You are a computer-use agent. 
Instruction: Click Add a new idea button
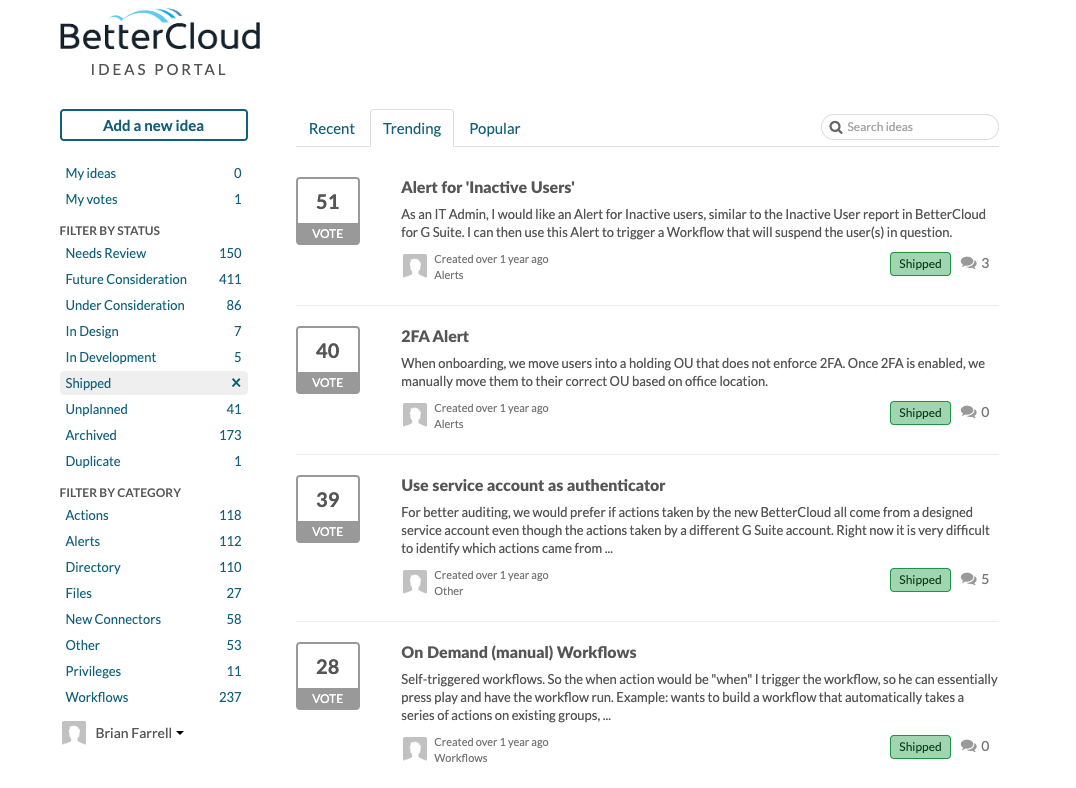(154, 126)
